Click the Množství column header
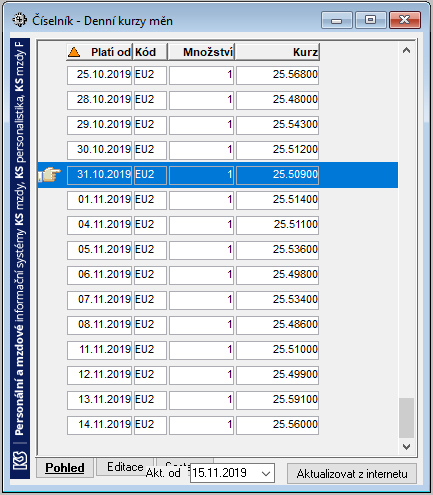Screen dimensions: 433x495 201,52
